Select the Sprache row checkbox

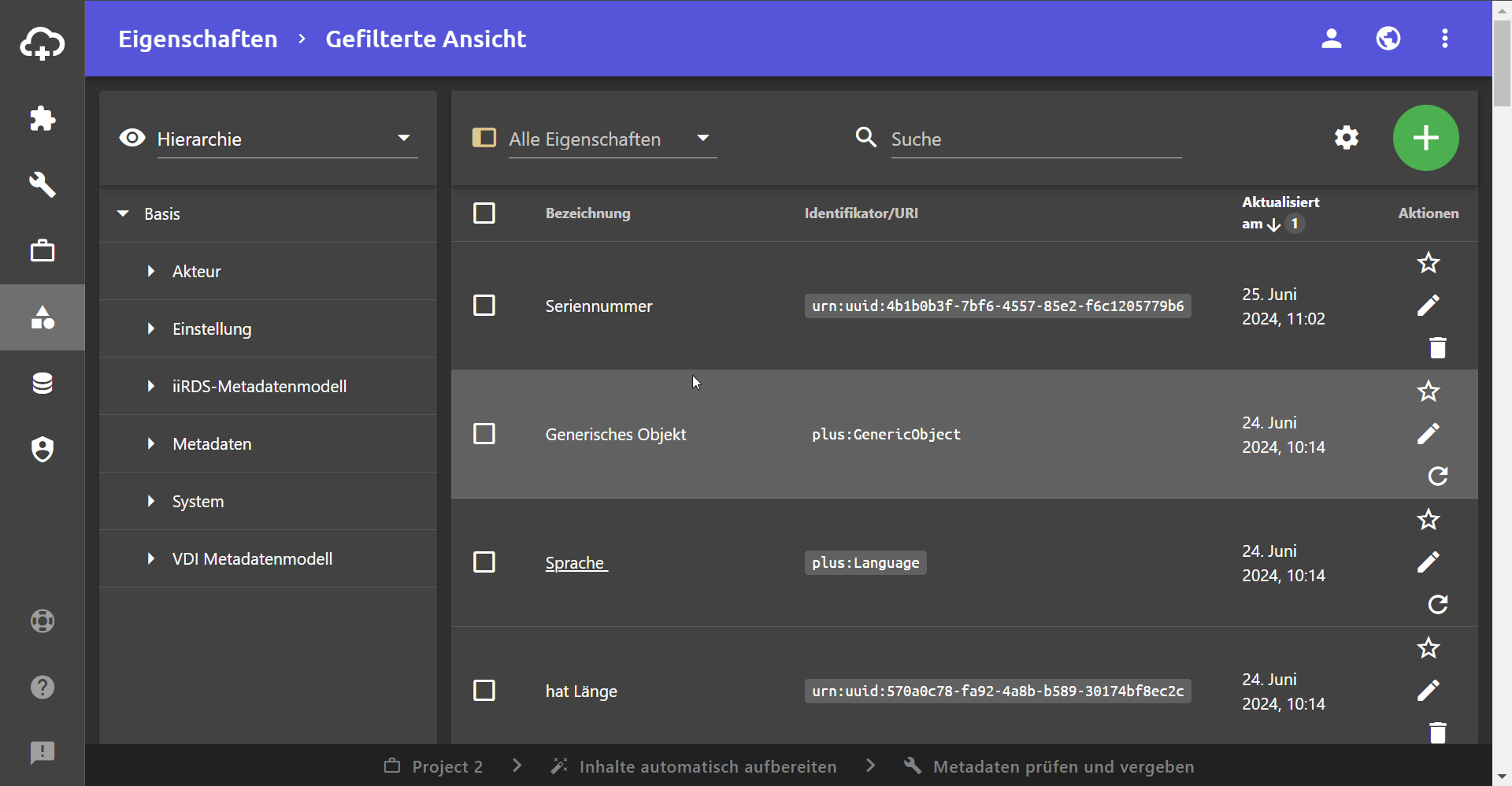pyautogui.click(x=484, y=562)
